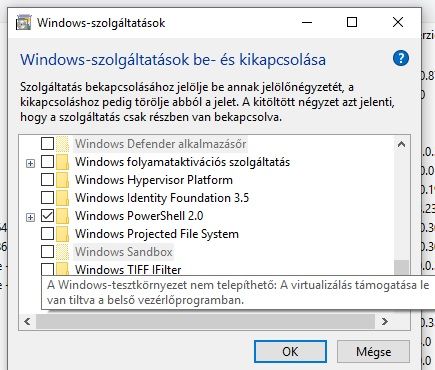Click the Windows-szolgáltatások title bar icon
The image size is (435, 370).
(x=23, y=23)
